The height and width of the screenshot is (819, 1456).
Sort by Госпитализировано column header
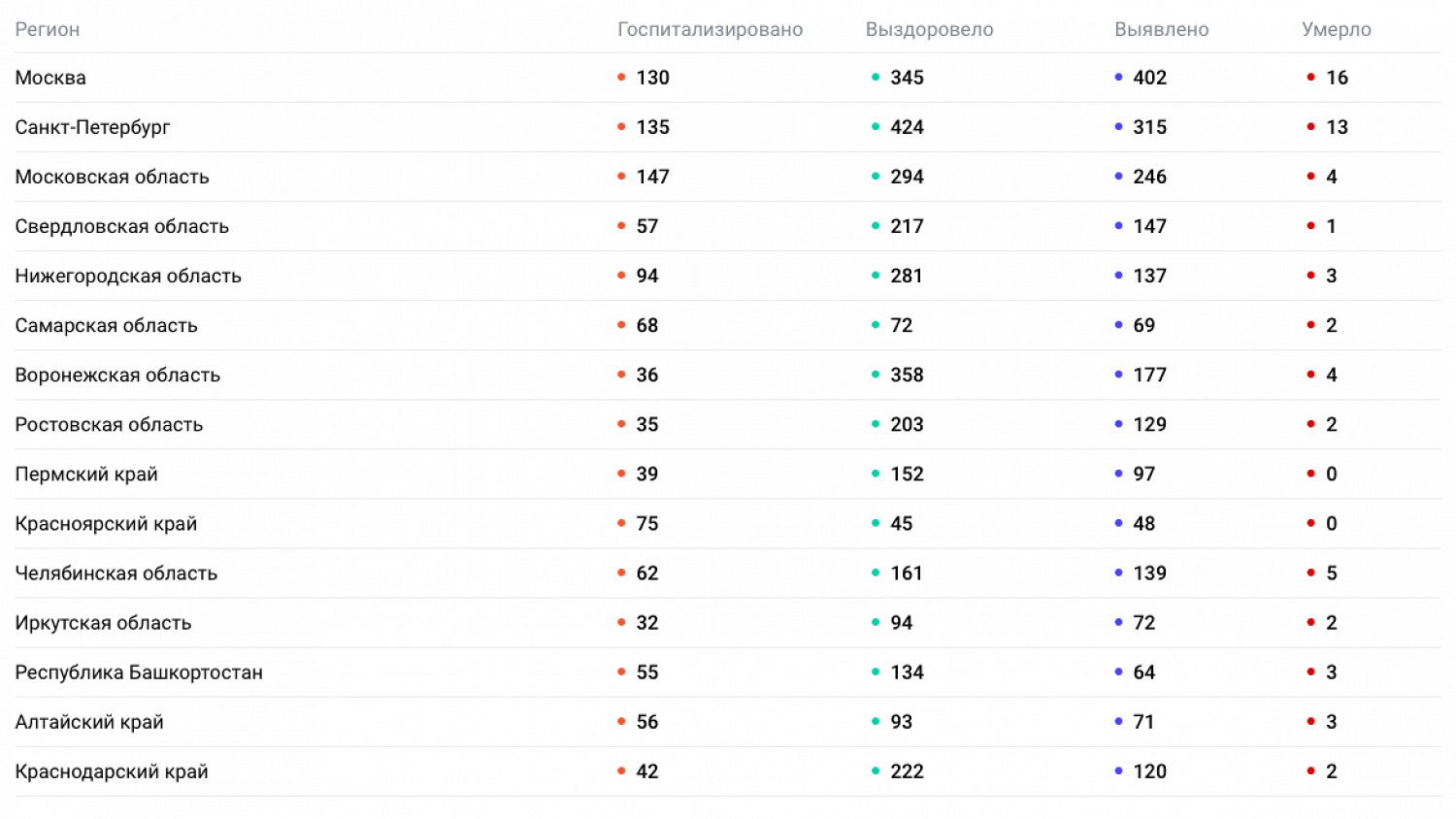[x=710, y=29]
